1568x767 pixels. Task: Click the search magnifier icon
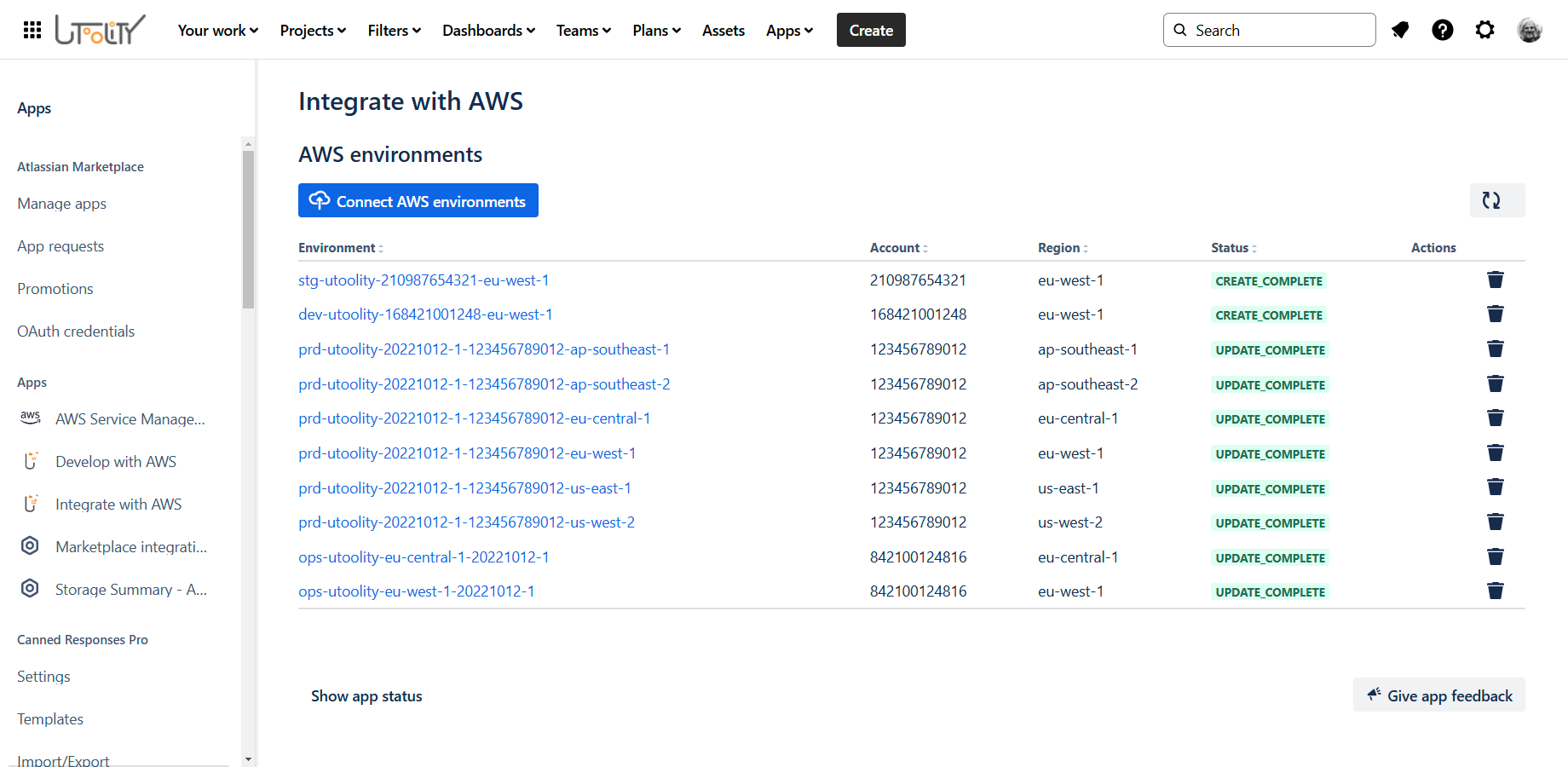1180,30
